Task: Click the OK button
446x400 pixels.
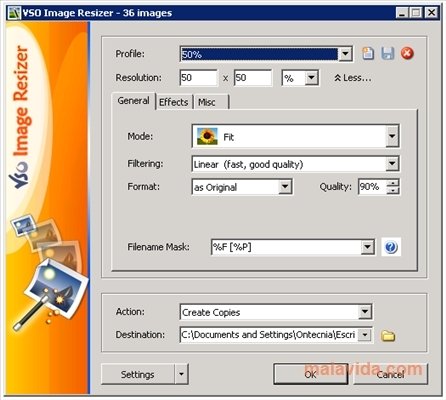Action: coord(310,374)
